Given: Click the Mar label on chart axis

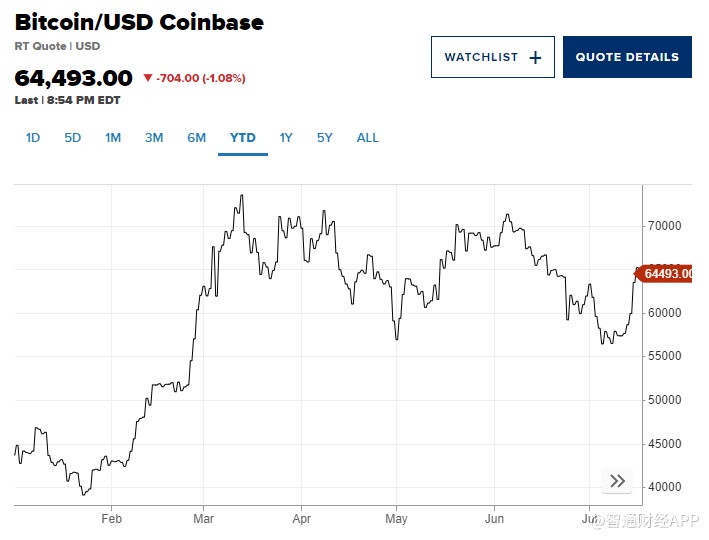Looking at the screenshot, I should [204, 519].
